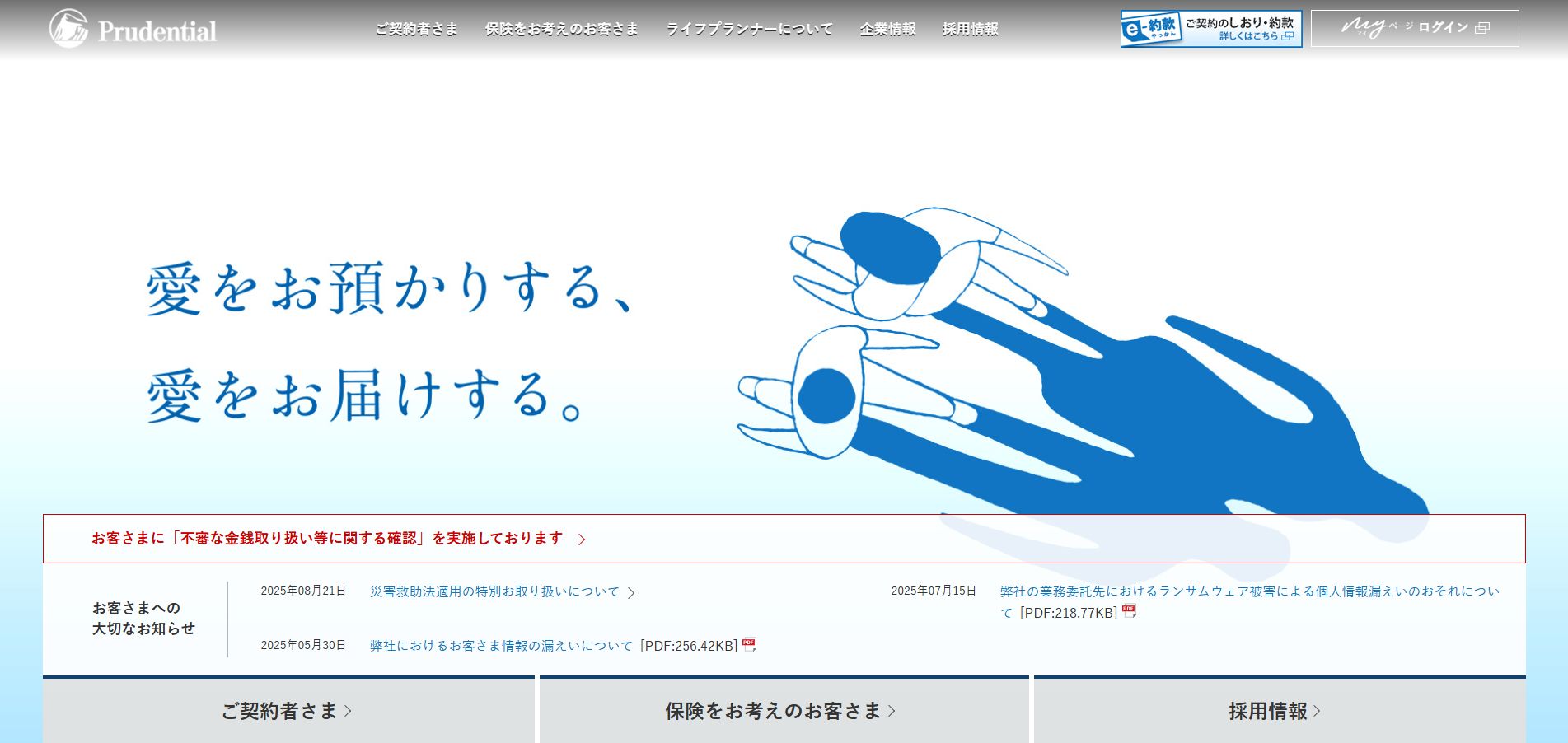The image size is (1568, 743).
Task: Click PDF icon next to 218.77KB notice
Action: coord(1129,611)
